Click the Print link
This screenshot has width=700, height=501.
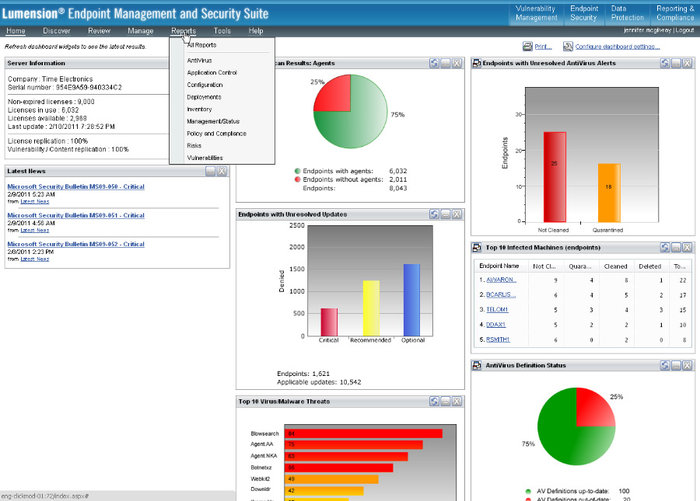coord(543,46)
